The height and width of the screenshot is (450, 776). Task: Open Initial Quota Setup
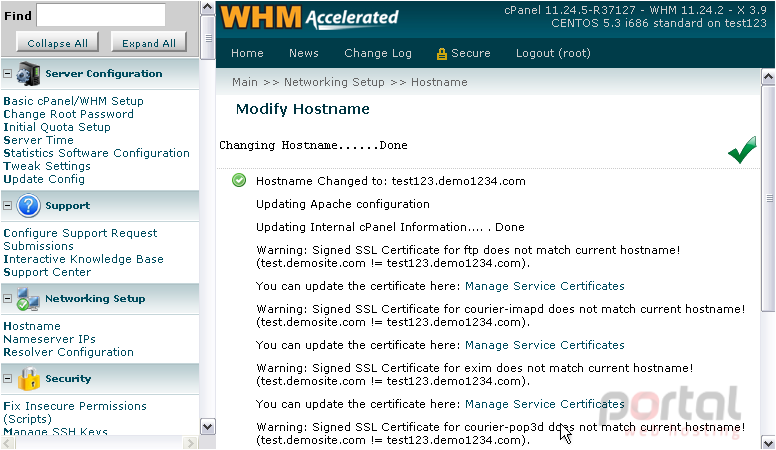(x=57, y=127)
